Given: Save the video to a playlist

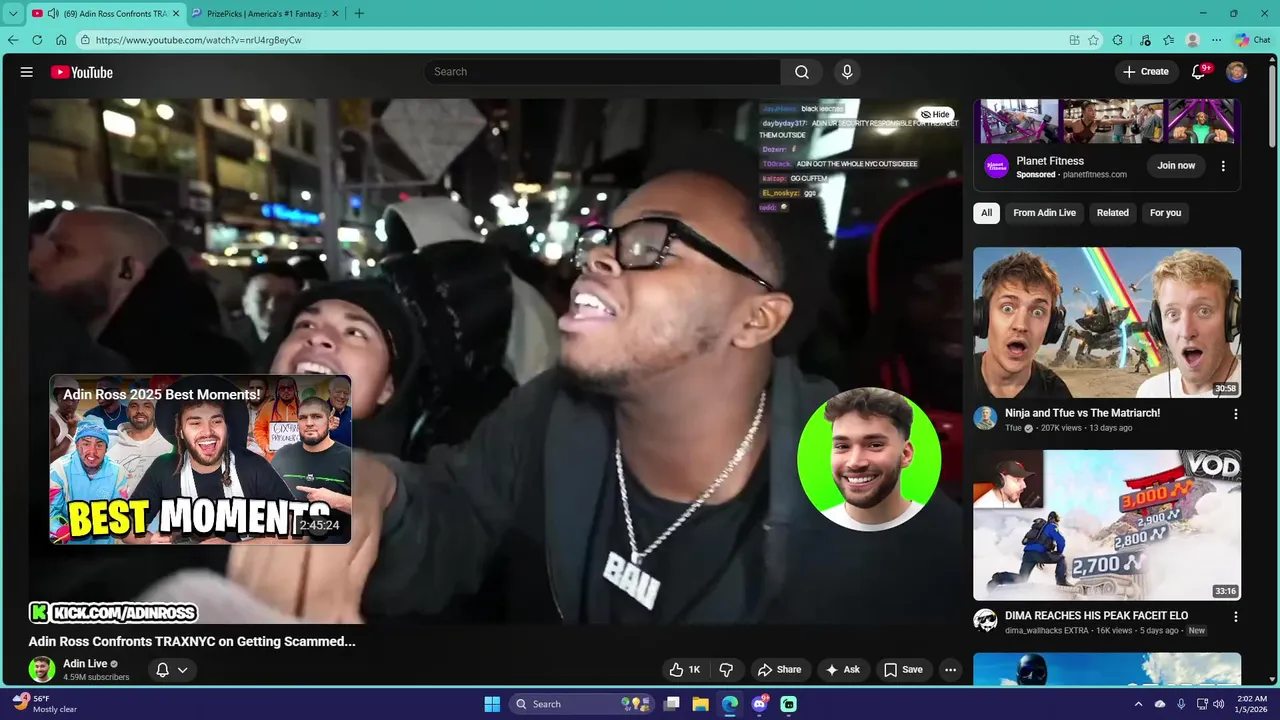Looking at the screenshot, I should (x=903, y=670).
